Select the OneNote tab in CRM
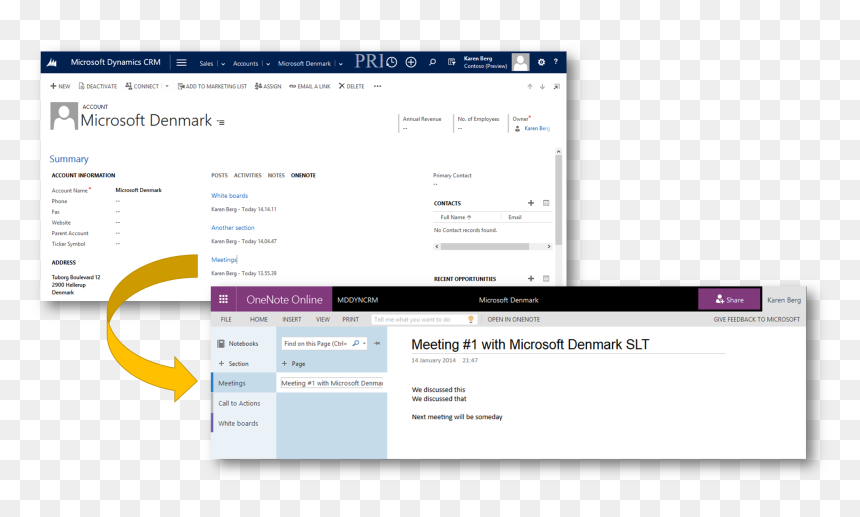 coord(303,175)
